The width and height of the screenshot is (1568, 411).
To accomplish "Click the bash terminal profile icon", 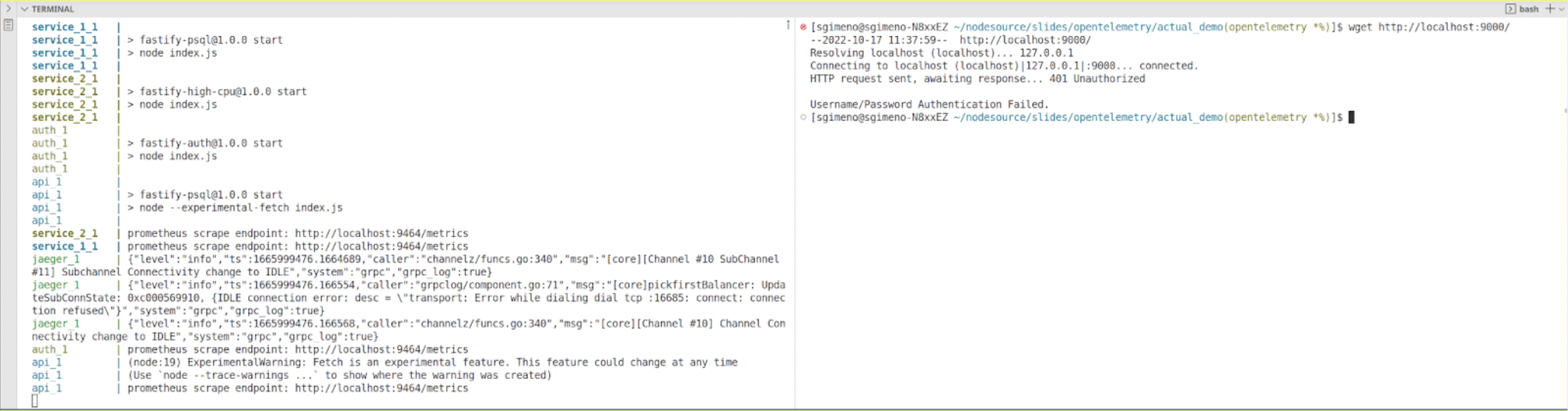I will coord(1510,9).
